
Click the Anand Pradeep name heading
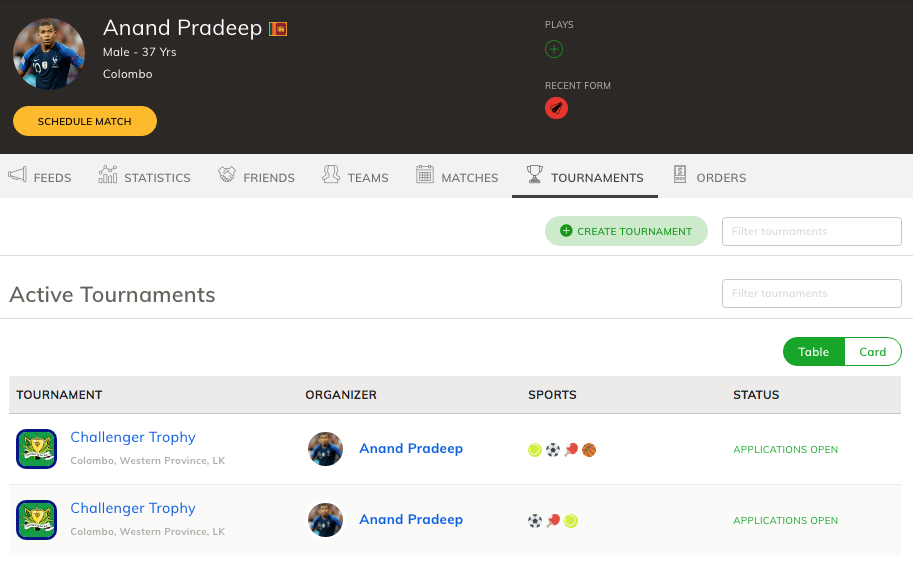tap(182, 27)
